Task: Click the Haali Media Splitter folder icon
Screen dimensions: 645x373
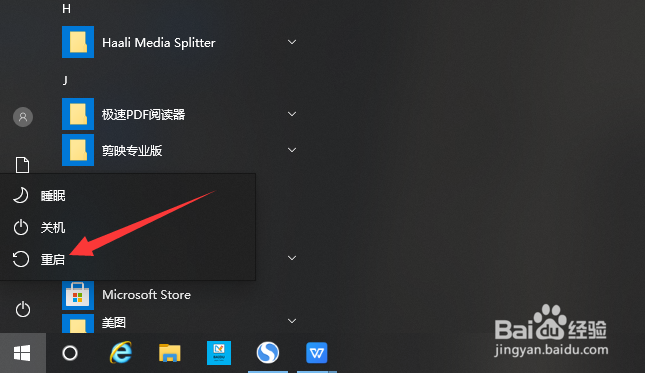Action: point(78,42)
